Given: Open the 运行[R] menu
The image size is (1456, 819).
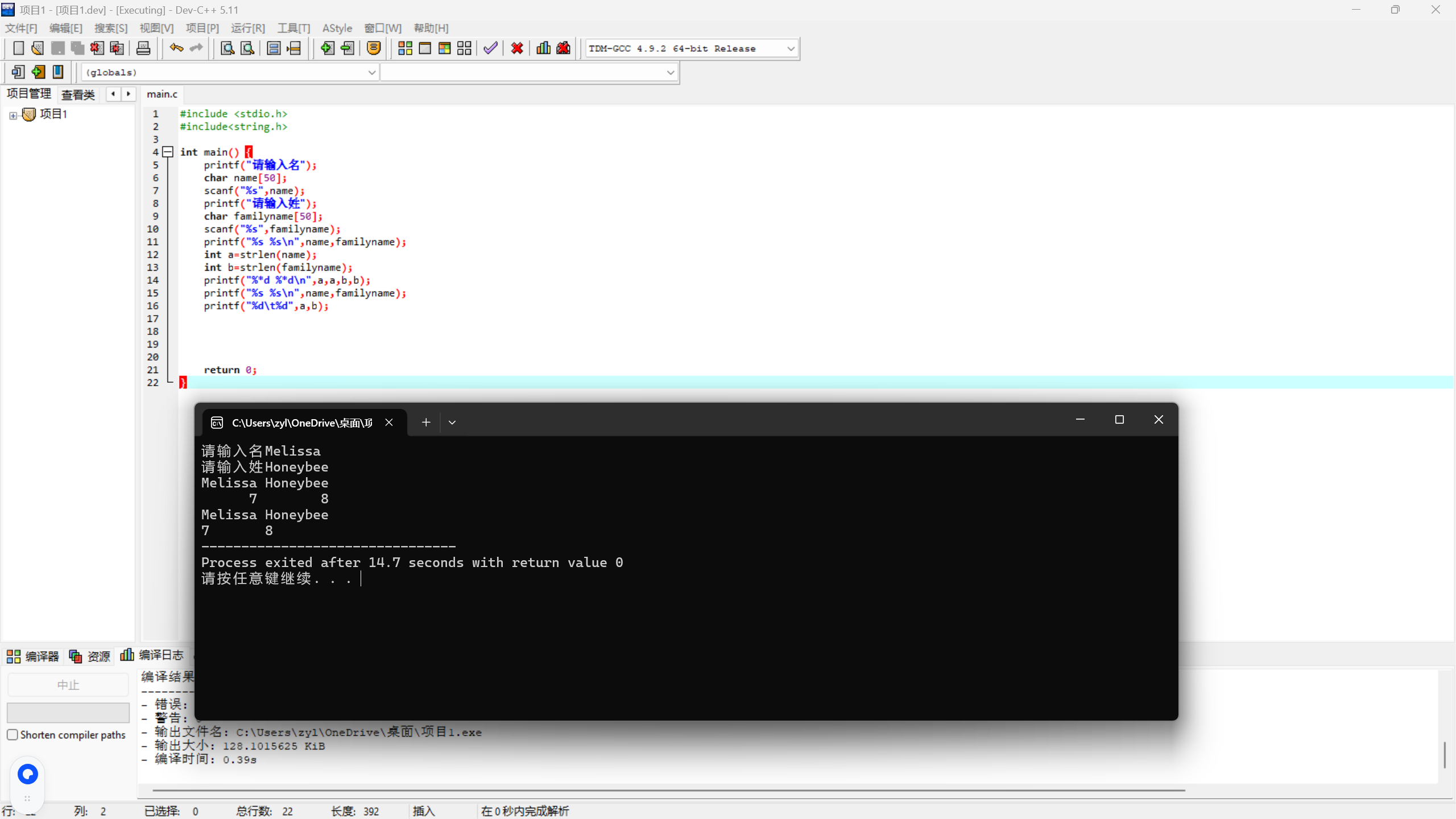Looking at the screenshot, I should [247, 28].
